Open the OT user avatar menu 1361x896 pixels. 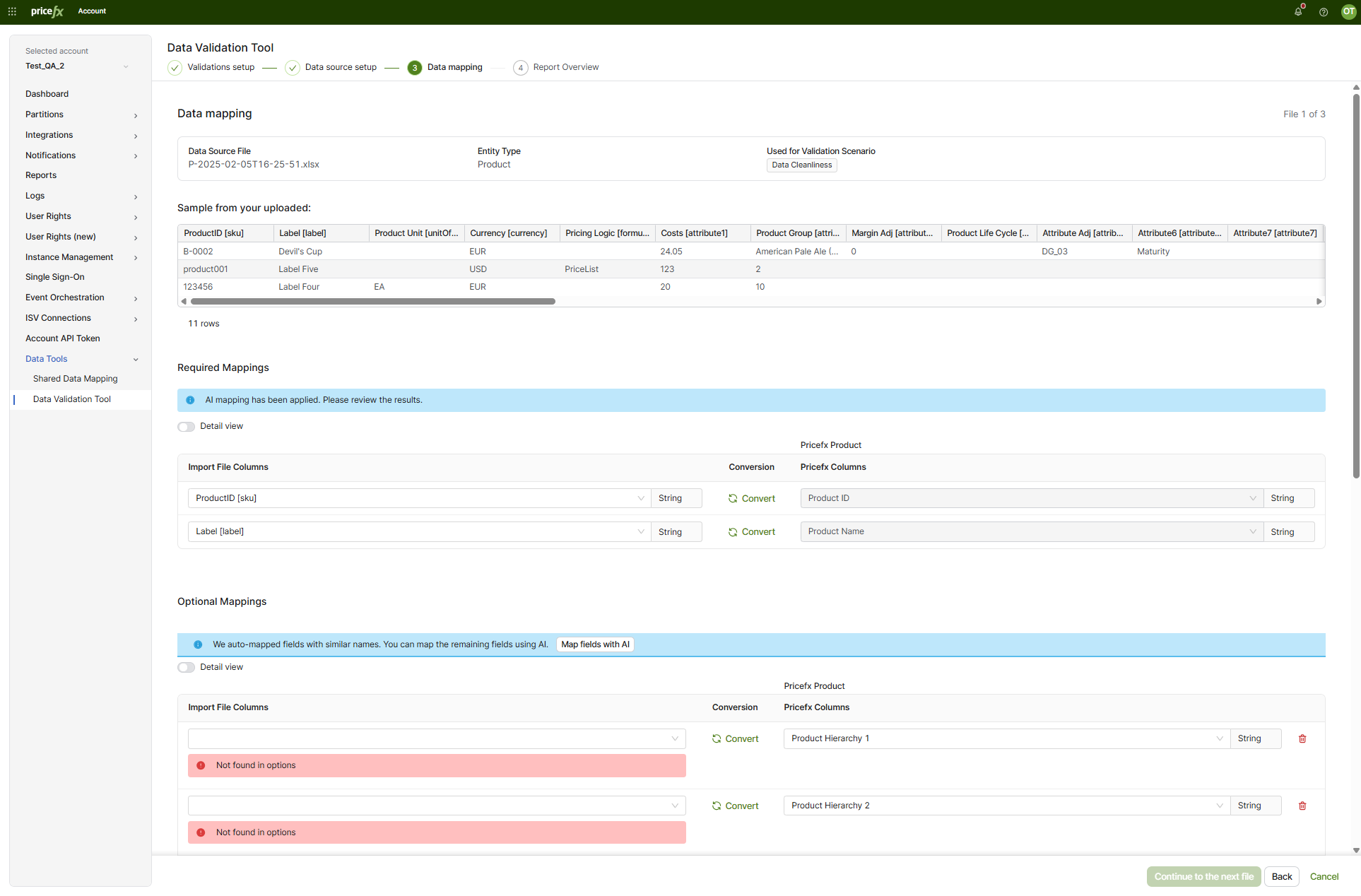coord(1348,11)
